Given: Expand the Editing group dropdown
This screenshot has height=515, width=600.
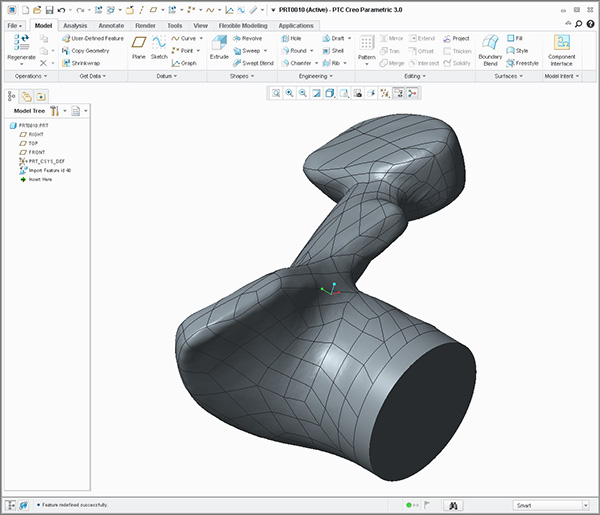Looking at the screenshot, I should coord(415,76).
